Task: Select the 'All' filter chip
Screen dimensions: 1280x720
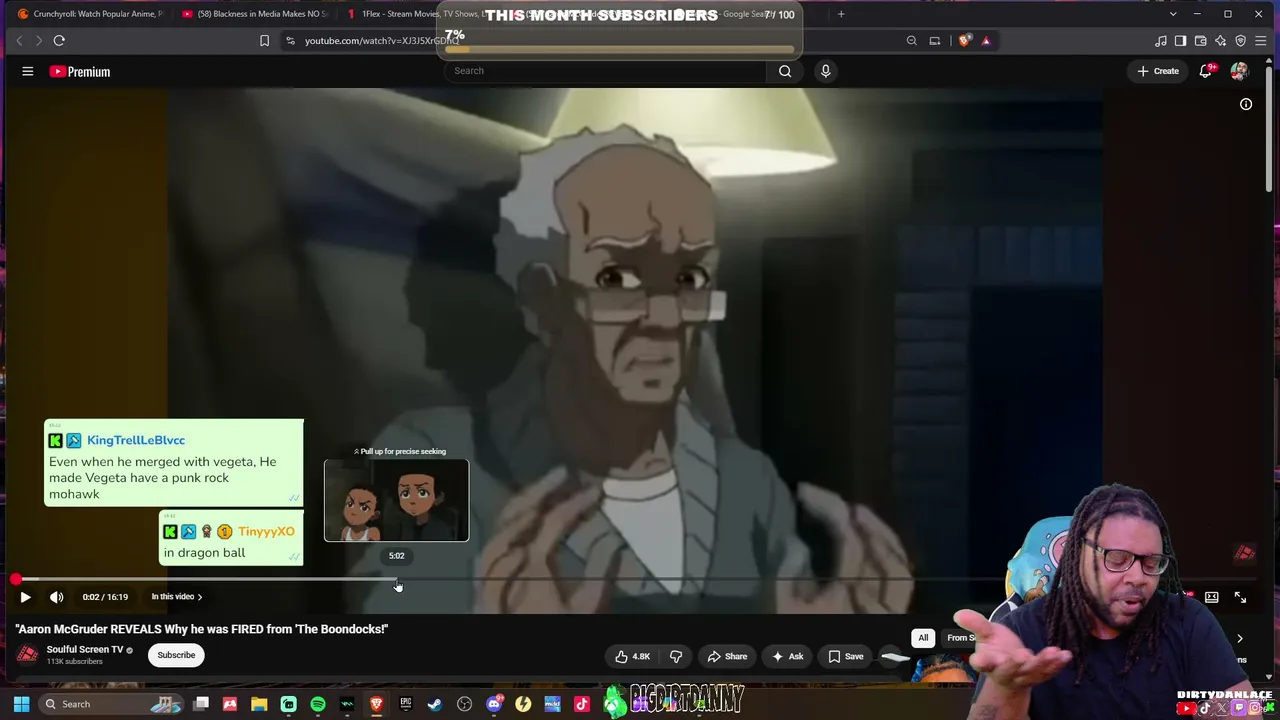Action: pyautogui.click(x=923, y=638)
